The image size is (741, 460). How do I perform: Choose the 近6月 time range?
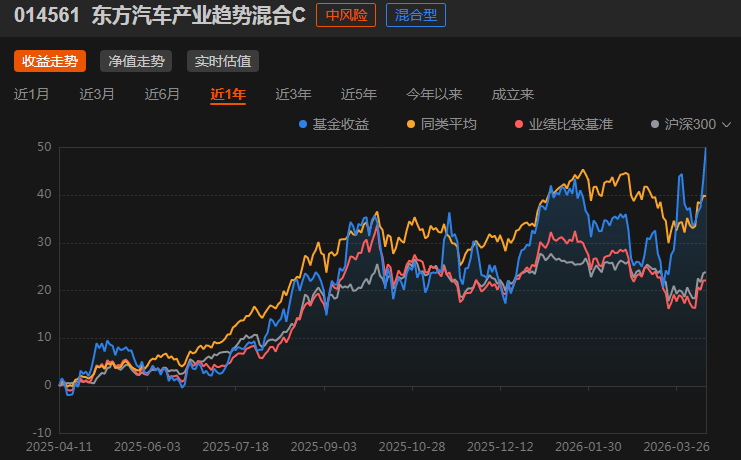click(x=162, y=94)
